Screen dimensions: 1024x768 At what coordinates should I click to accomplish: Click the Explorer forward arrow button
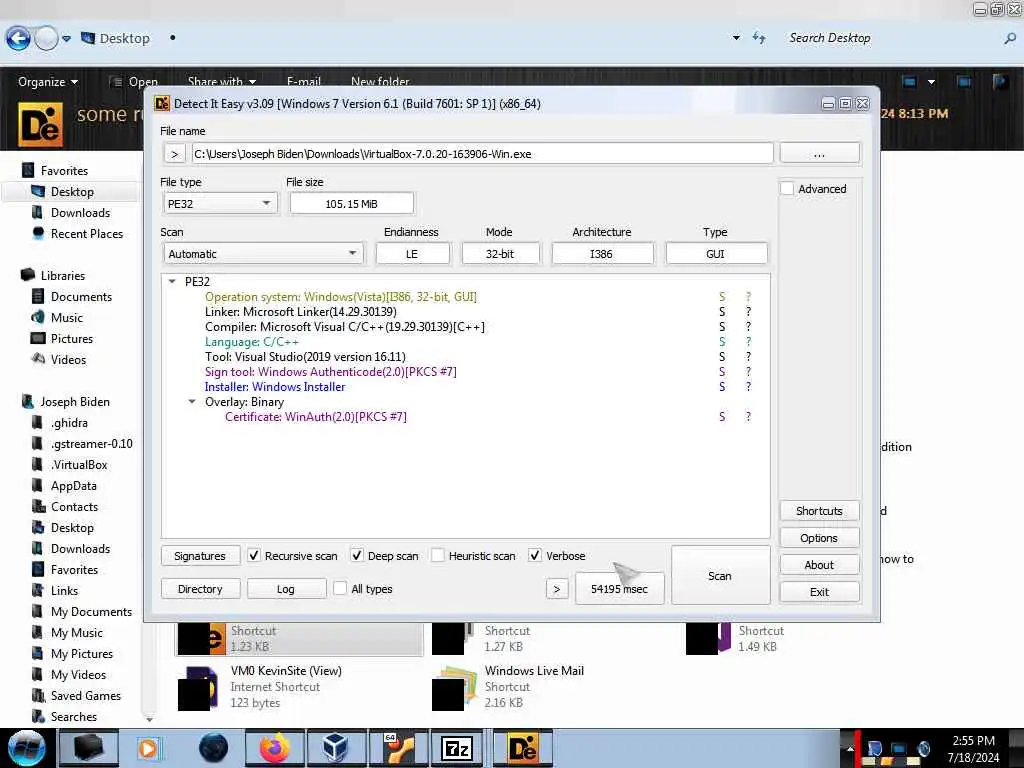[x=46, y=39]
